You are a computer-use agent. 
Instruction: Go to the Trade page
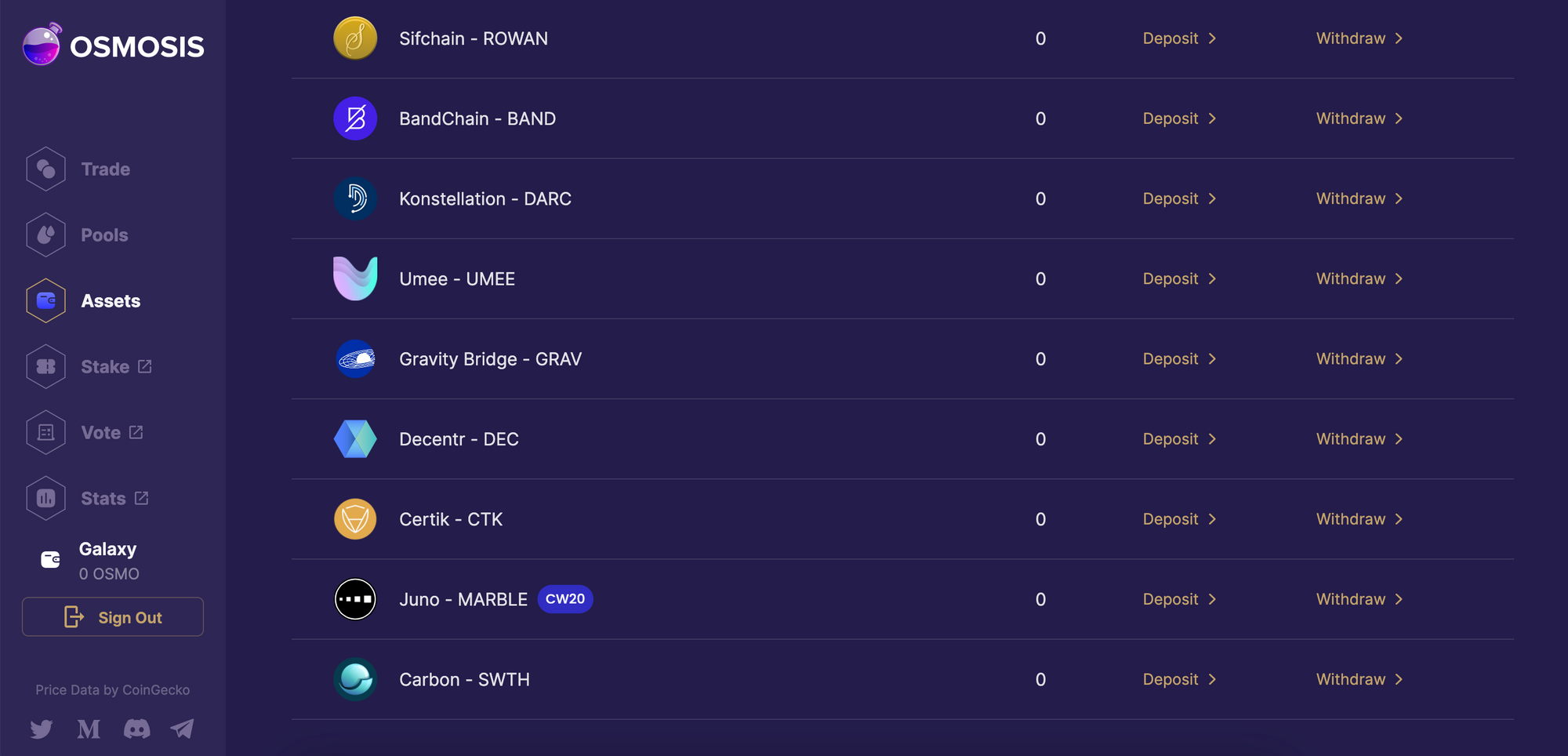78,169
